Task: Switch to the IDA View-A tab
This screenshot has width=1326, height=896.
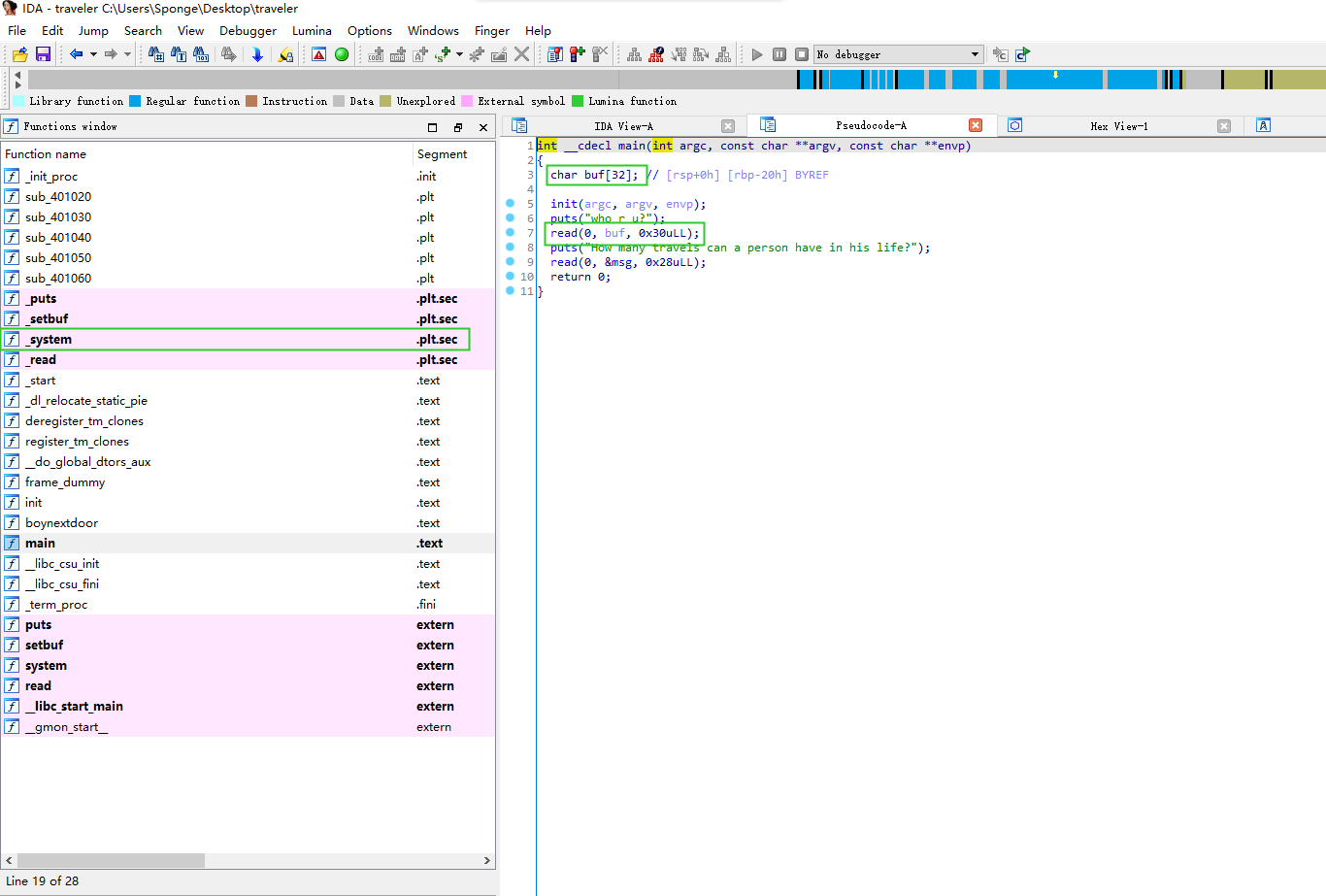Action: coord(623,126)
